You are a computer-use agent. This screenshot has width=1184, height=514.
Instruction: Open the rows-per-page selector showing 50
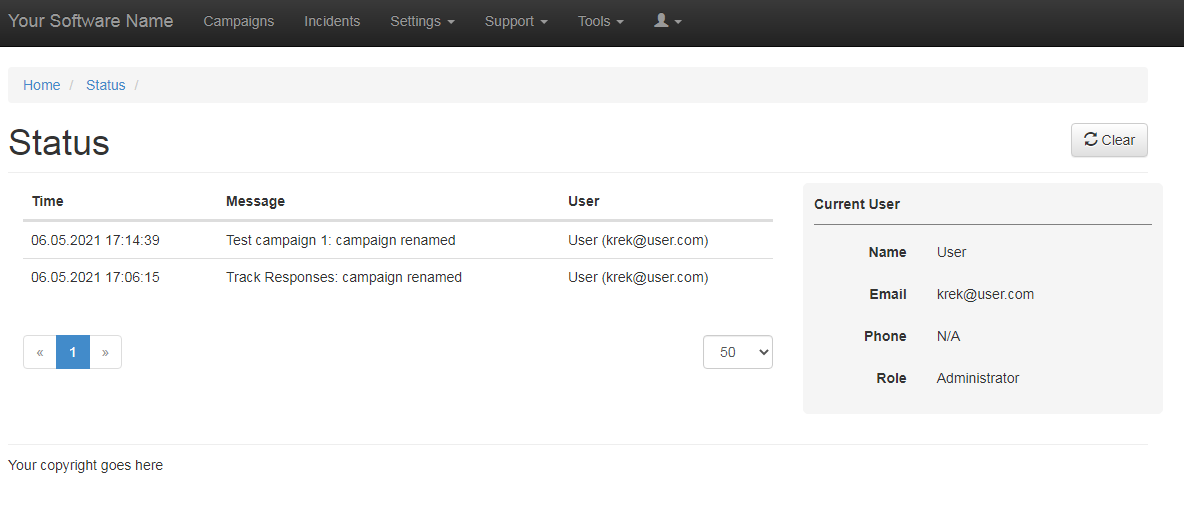pos(738,352)
